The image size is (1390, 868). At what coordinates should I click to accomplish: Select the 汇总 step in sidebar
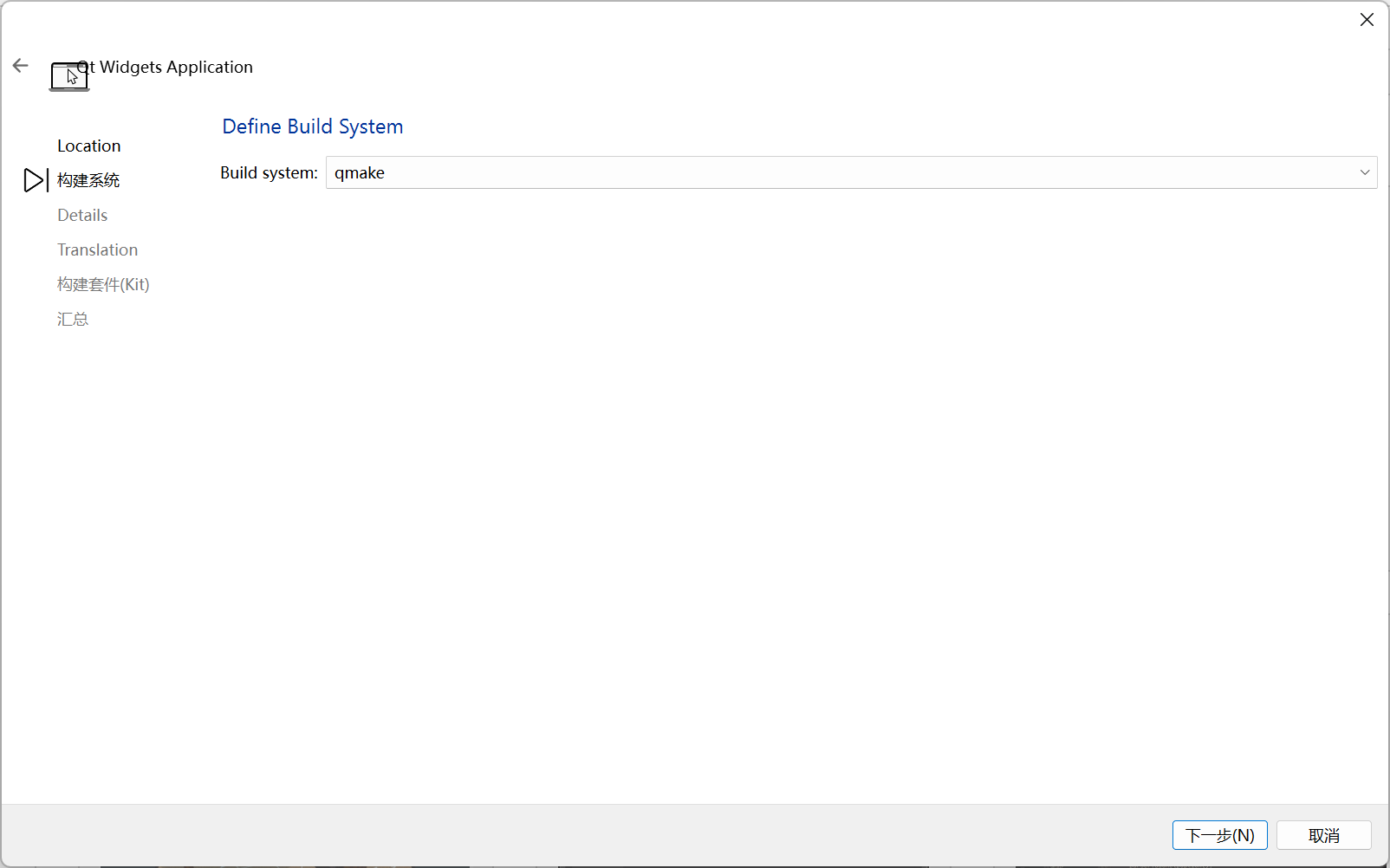[x=73, y=319]
